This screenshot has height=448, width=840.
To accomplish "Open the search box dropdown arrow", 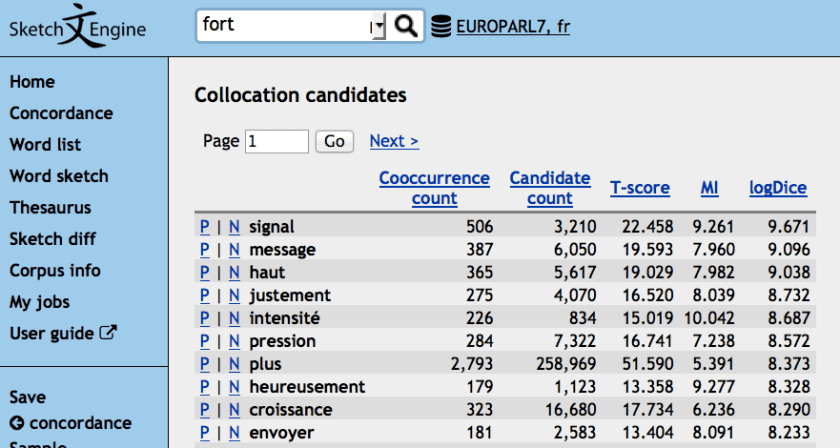I will click(x=377, y=28).
